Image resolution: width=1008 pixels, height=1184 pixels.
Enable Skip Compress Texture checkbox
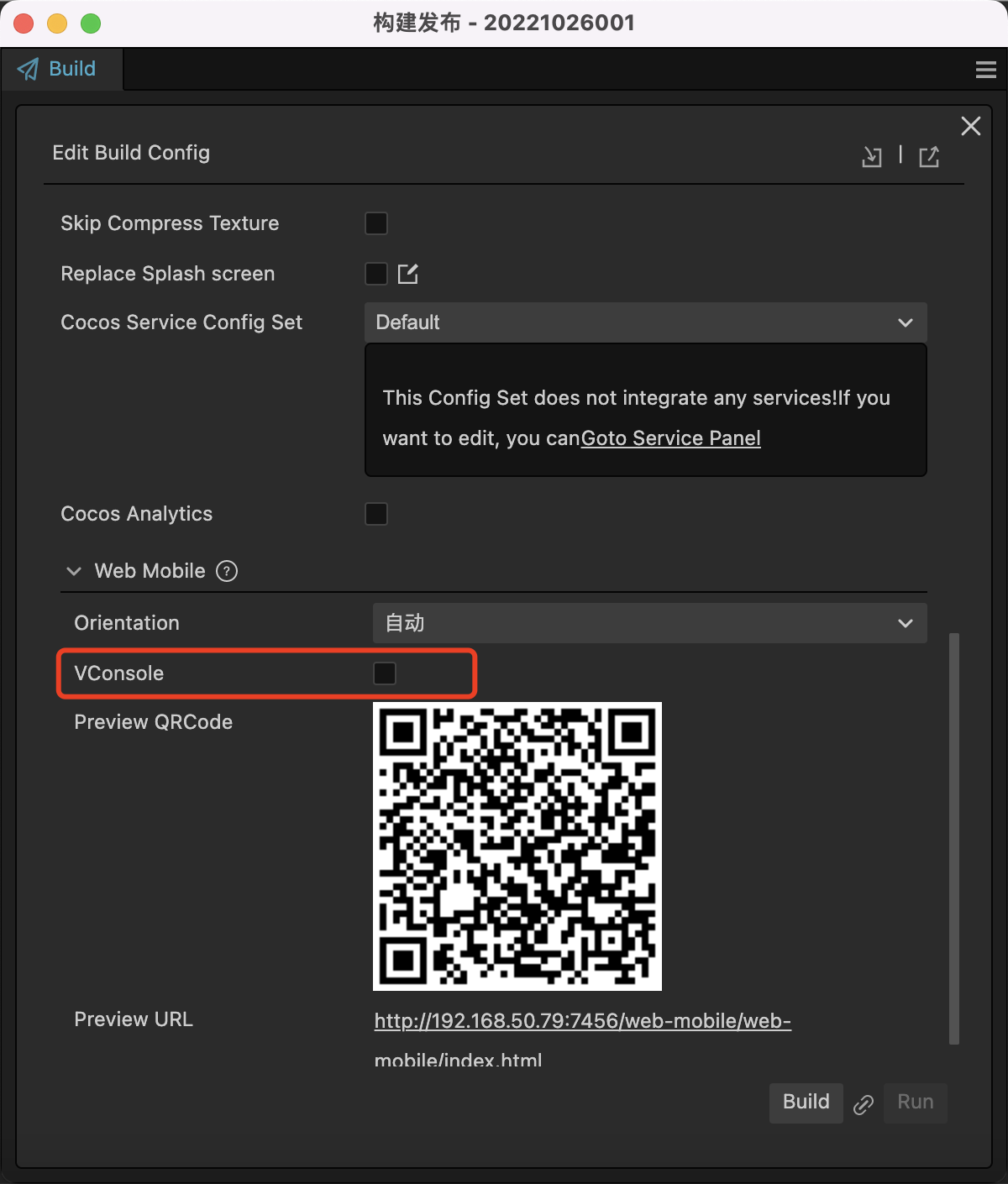coord(376,223)
